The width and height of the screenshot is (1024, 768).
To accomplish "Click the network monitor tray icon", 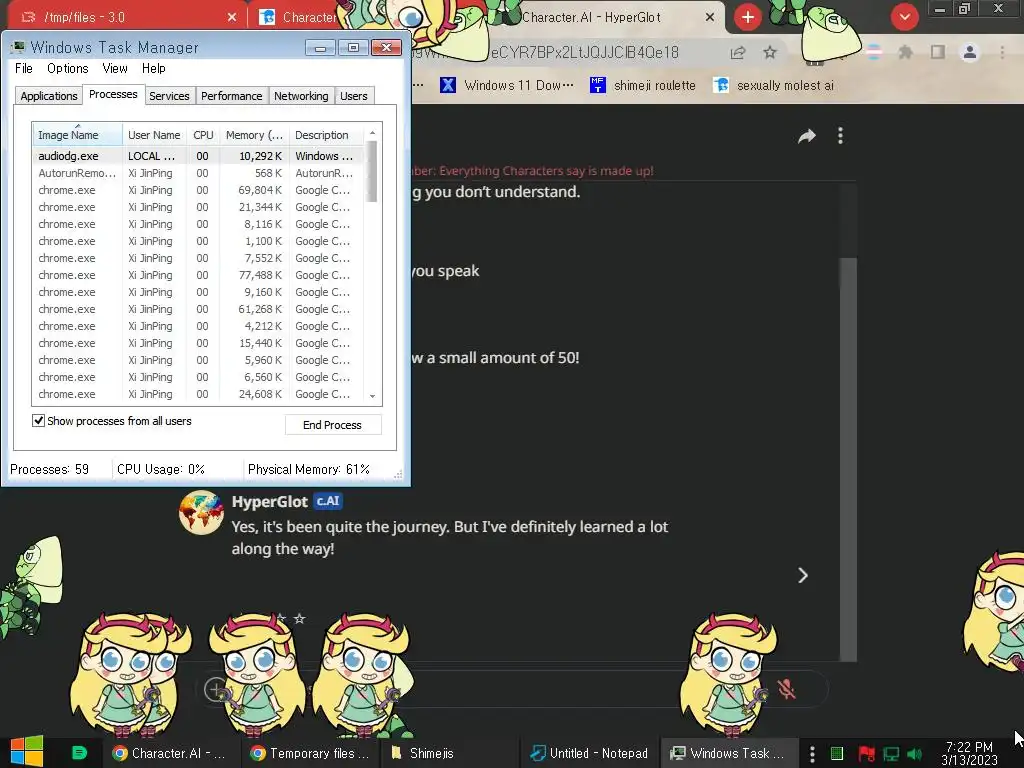I will click(x=890, y=754).
